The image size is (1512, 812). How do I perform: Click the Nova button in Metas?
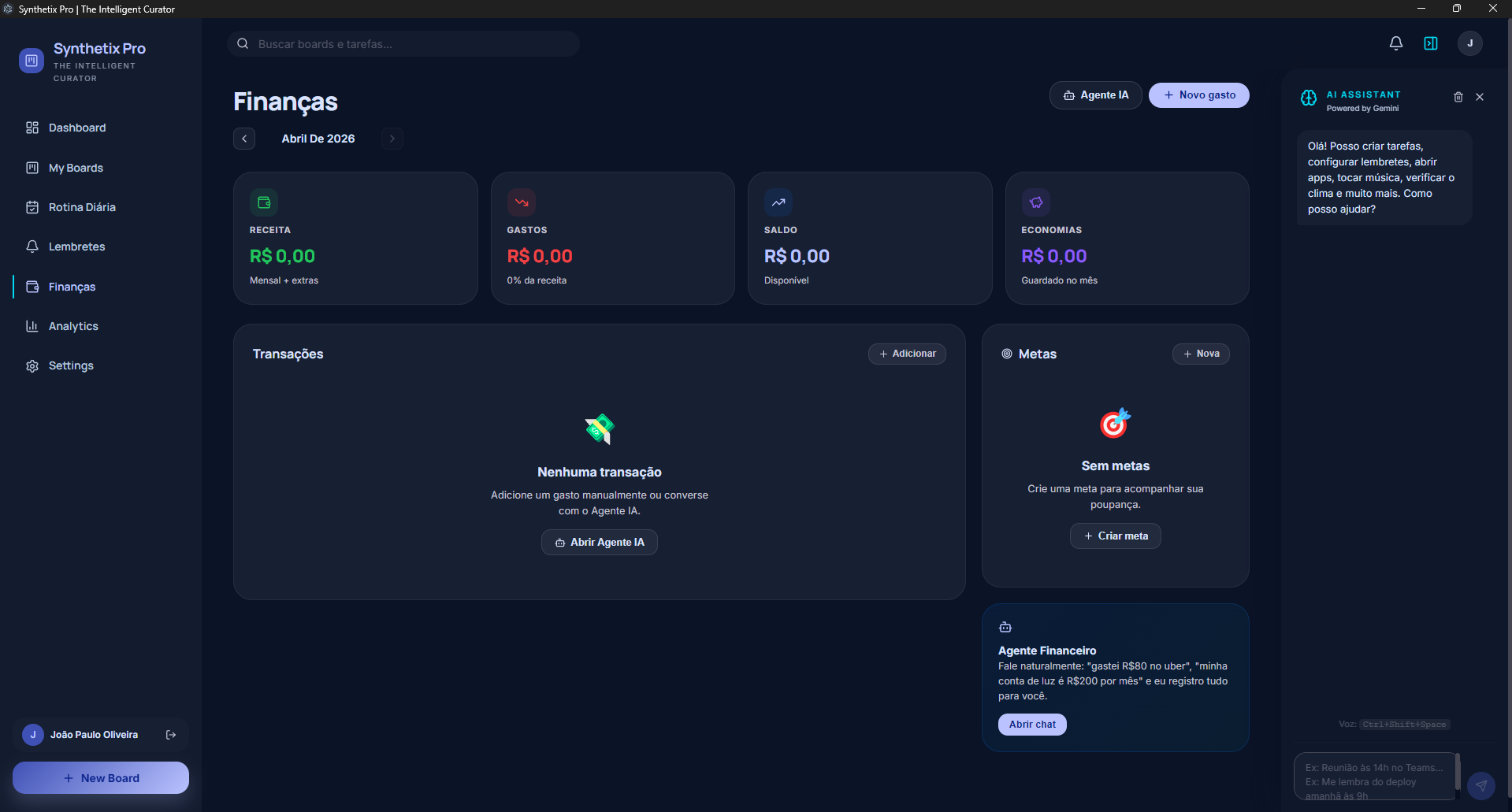coord(1201,354)
